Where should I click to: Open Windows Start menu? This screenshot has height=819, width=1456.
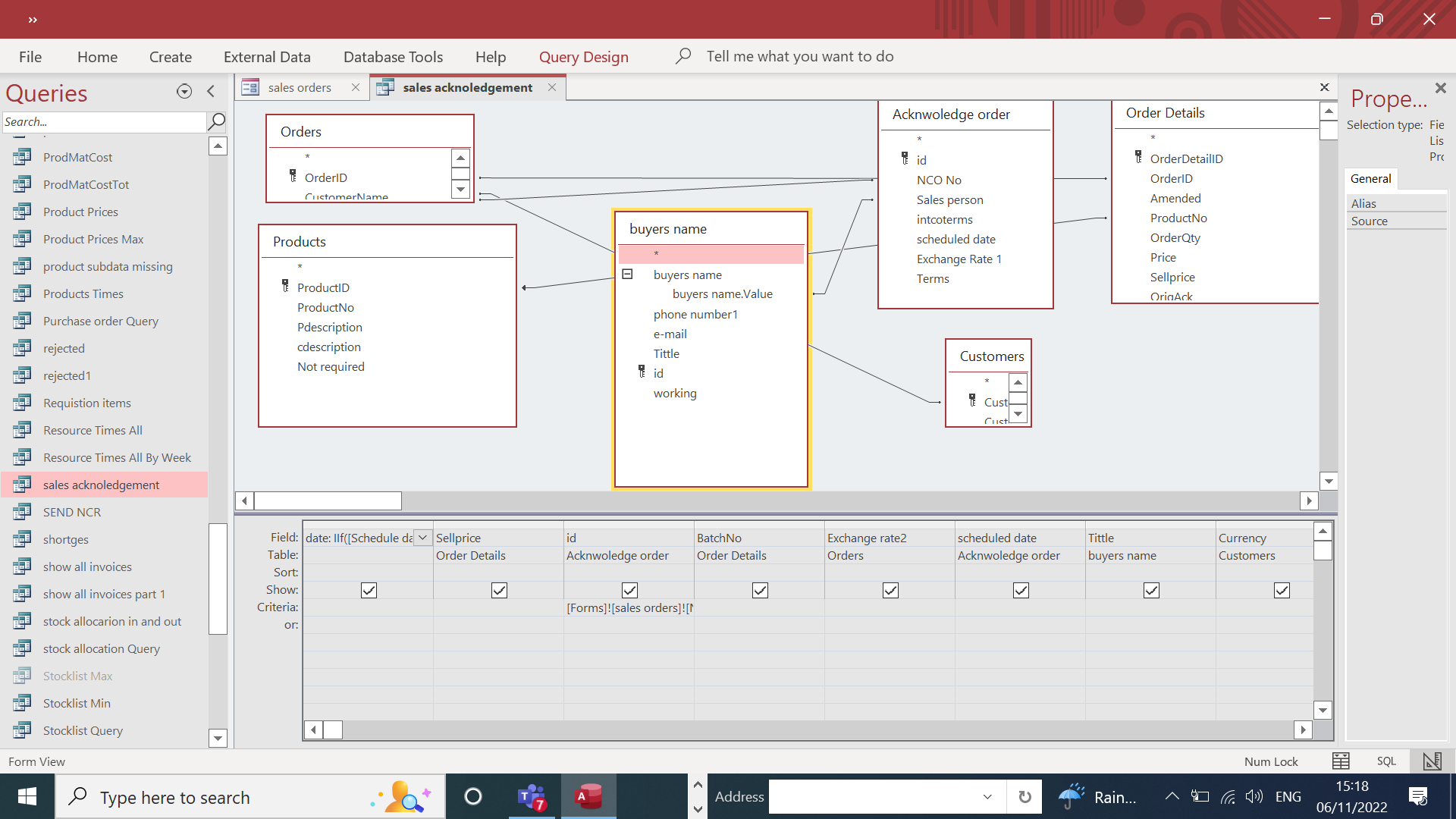(27, 797)
